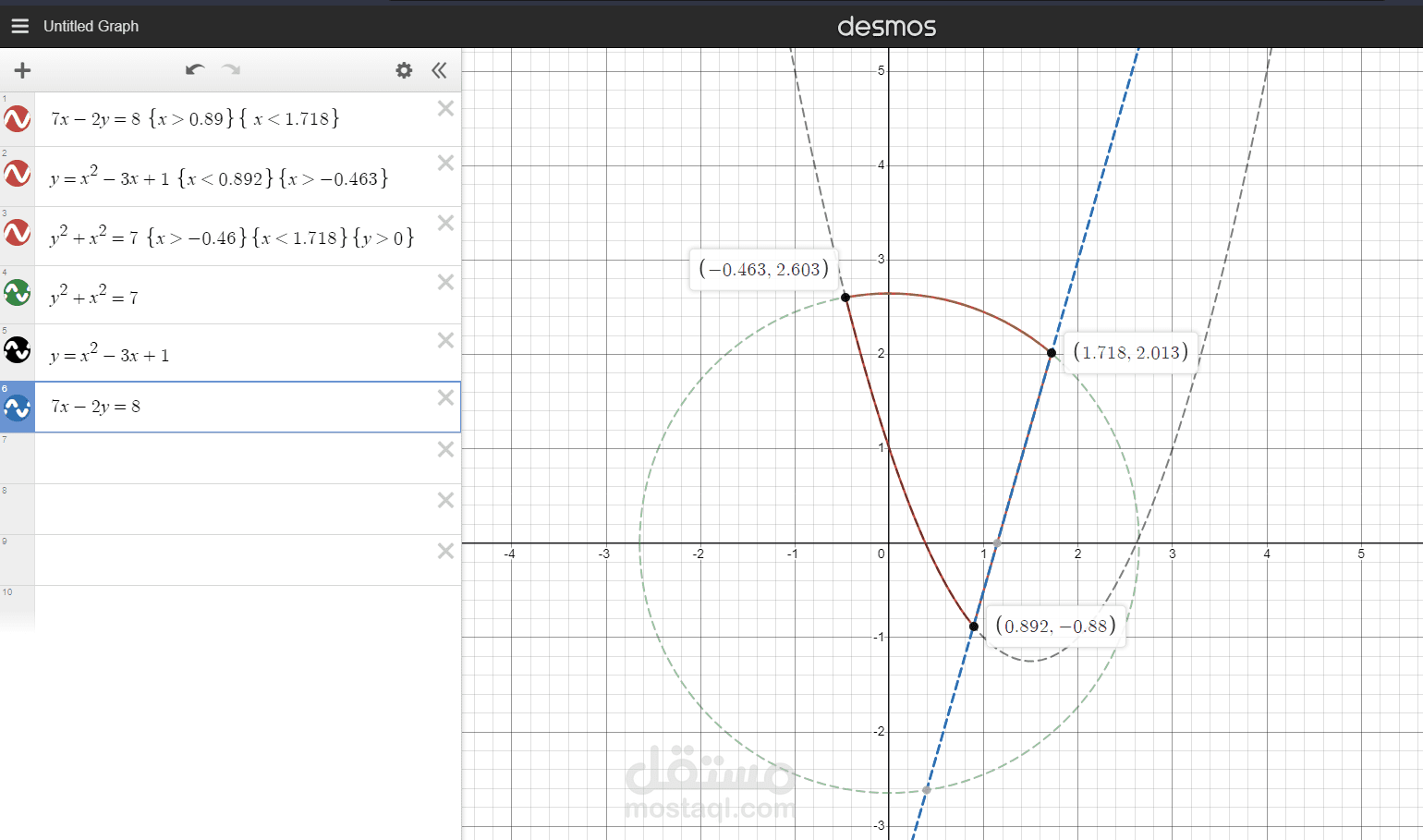Screen dimensions: 1423x840
Task: Hide the blue dashed line expression 6
Action: point(18,408)
